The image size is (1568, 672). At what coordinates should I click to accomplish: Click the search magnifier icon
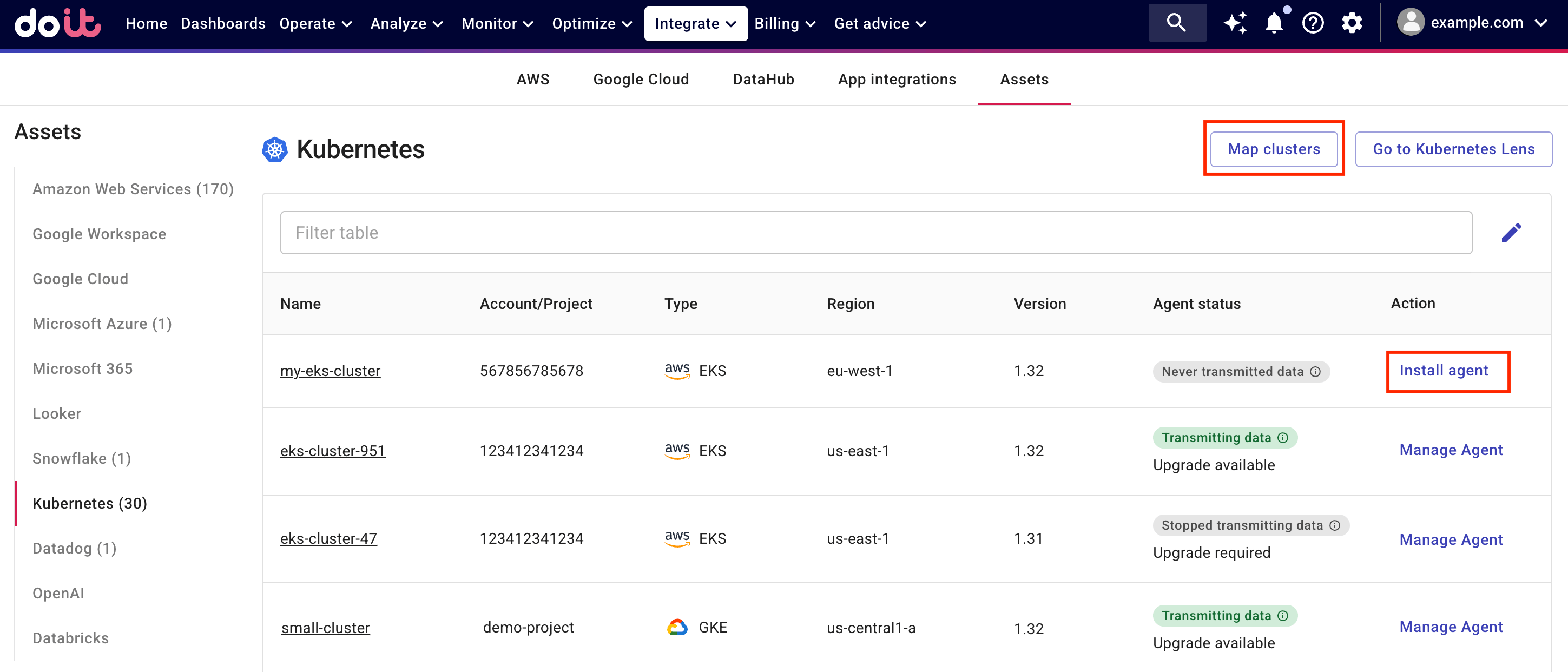click(1176, 23)
